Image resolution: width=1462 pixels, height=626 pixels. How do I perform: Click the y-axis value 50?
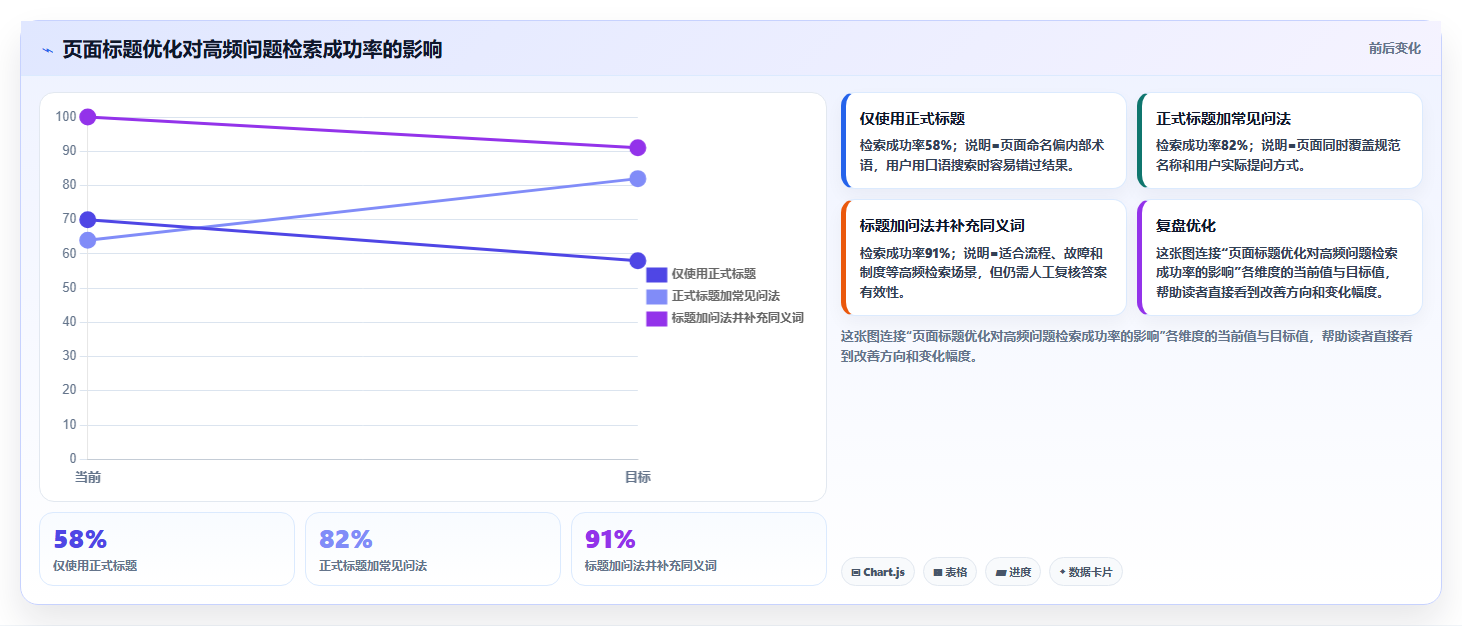(69, 288)
